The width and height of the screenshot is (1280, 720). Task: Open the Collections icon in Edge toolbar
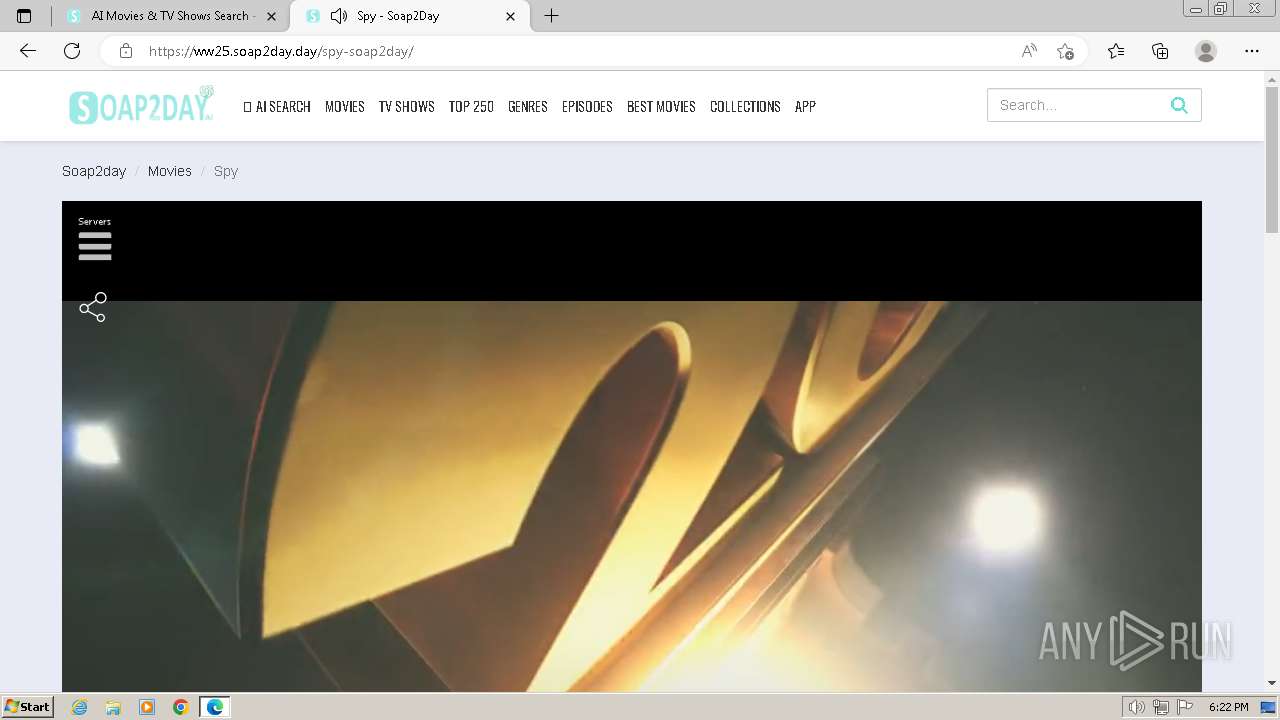(x=1160, y=51)
